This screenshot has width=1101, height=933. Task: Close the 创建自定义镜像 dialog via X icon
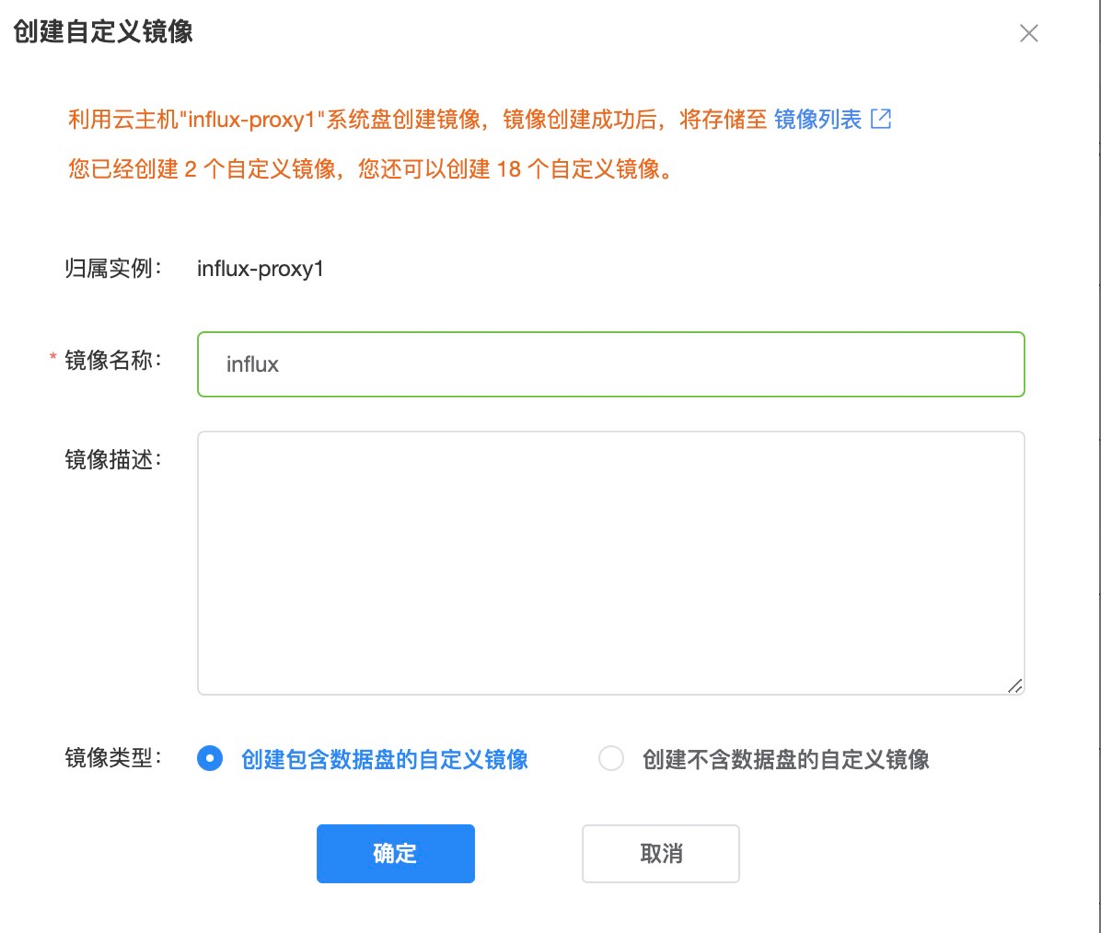coord(1030,35)
